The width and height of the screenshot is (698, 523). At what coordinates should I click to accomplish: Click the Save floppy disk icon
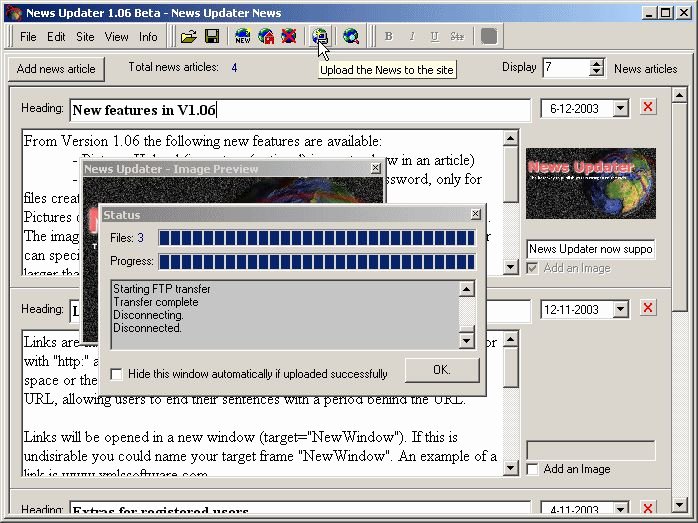[x=212, y=36]
